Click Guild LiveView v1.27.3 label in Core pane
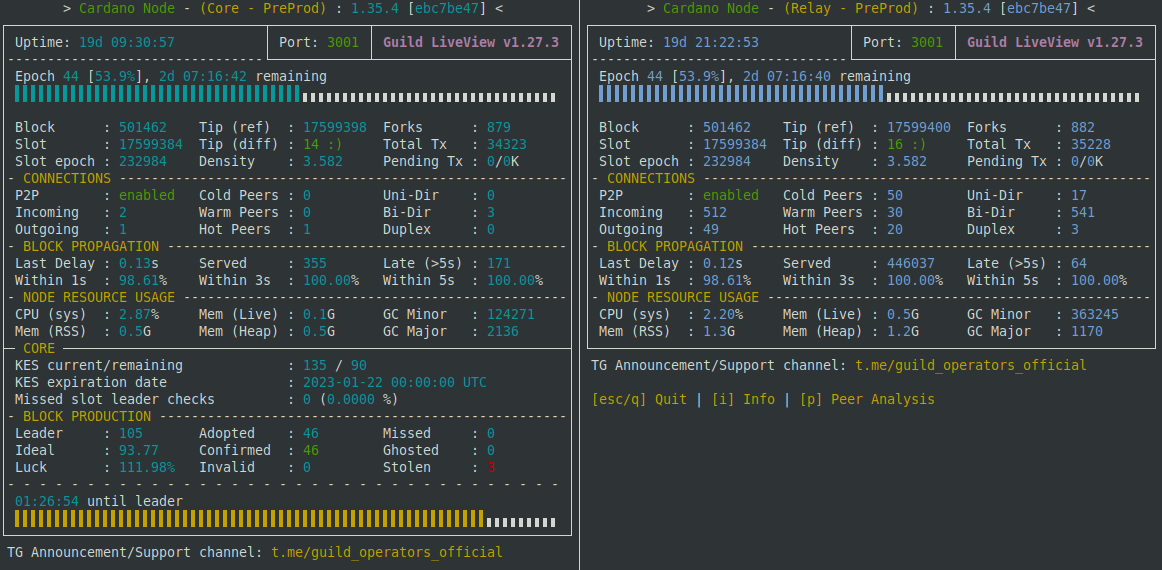Image resolution: width=1162 pixels, height=570 pixels. pos(471,42)
